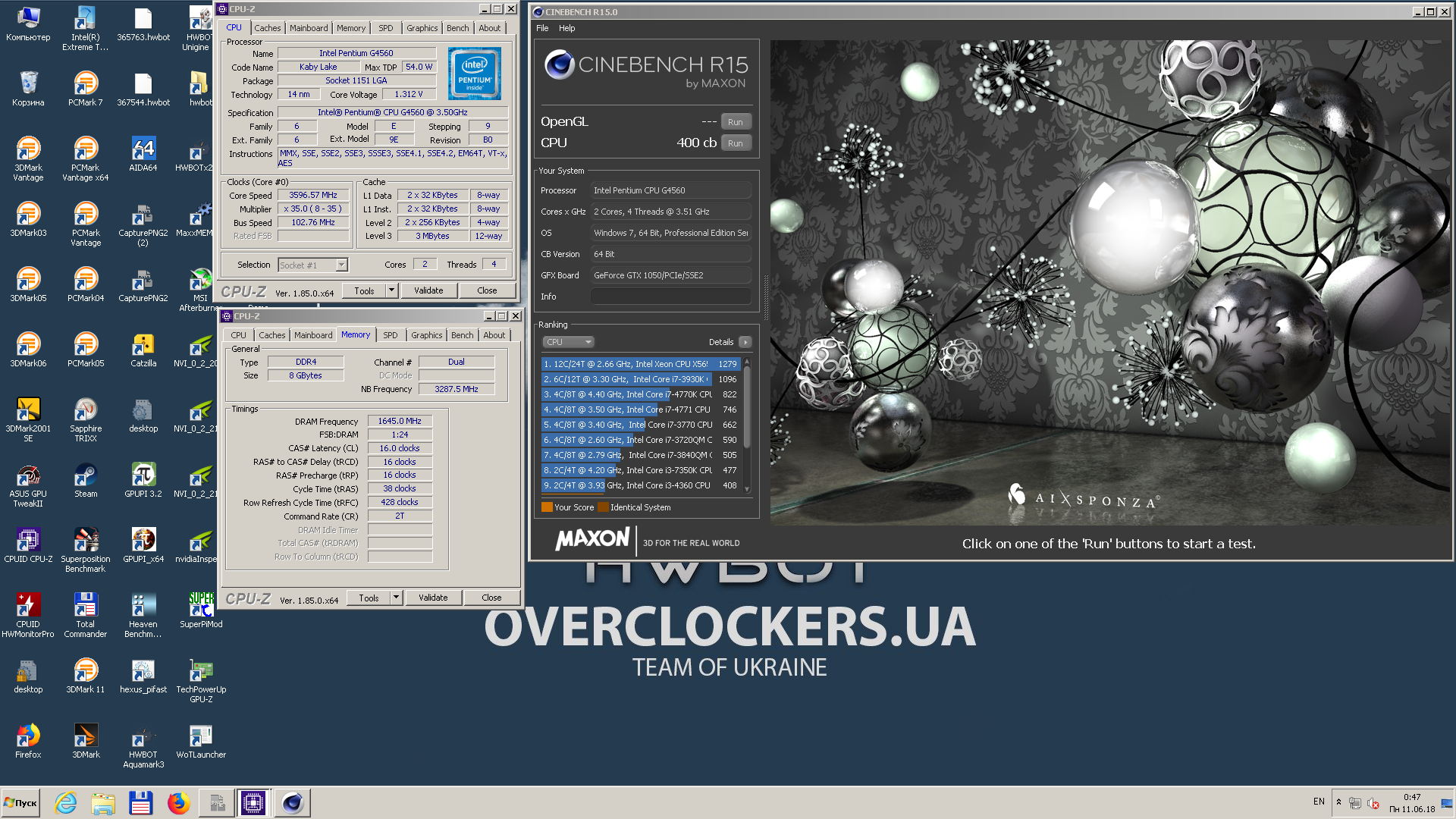Viewport: 1456px width, 819px height.
Task: Click the Cinebench ranking list scrollbar
Action: pos(747,425)
